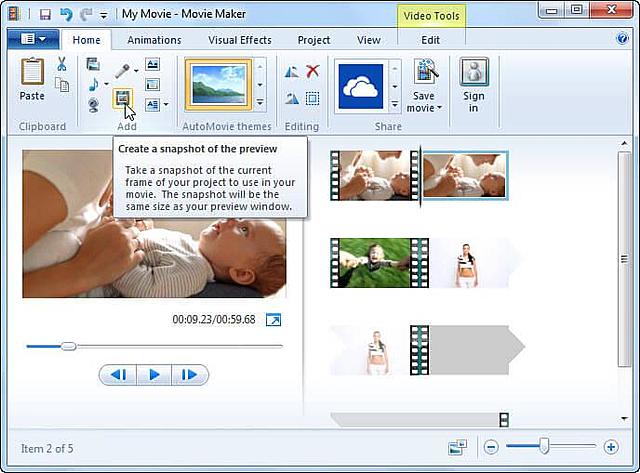
Task: Zoom in with plus button
Action: 611,447
